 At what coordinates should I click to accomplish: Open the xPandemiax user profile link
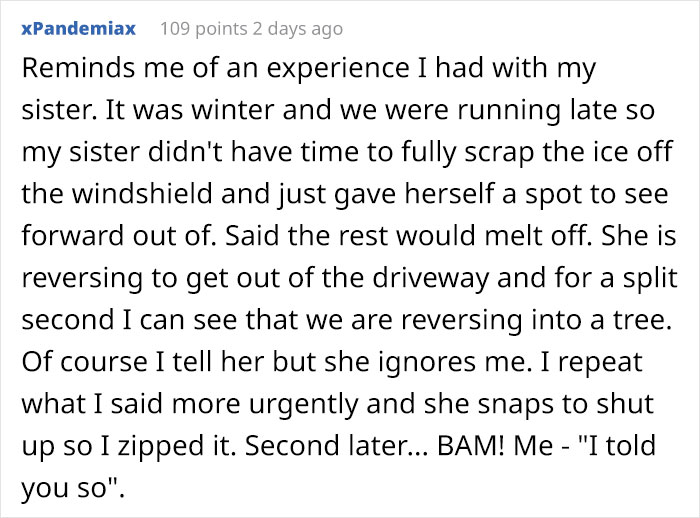click(80, 29)
